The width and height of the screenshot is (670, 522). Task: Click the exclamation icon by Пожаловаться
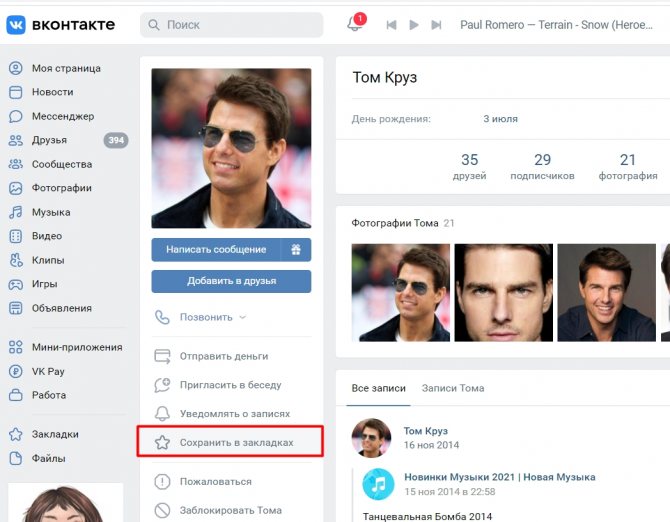[162, 482]
